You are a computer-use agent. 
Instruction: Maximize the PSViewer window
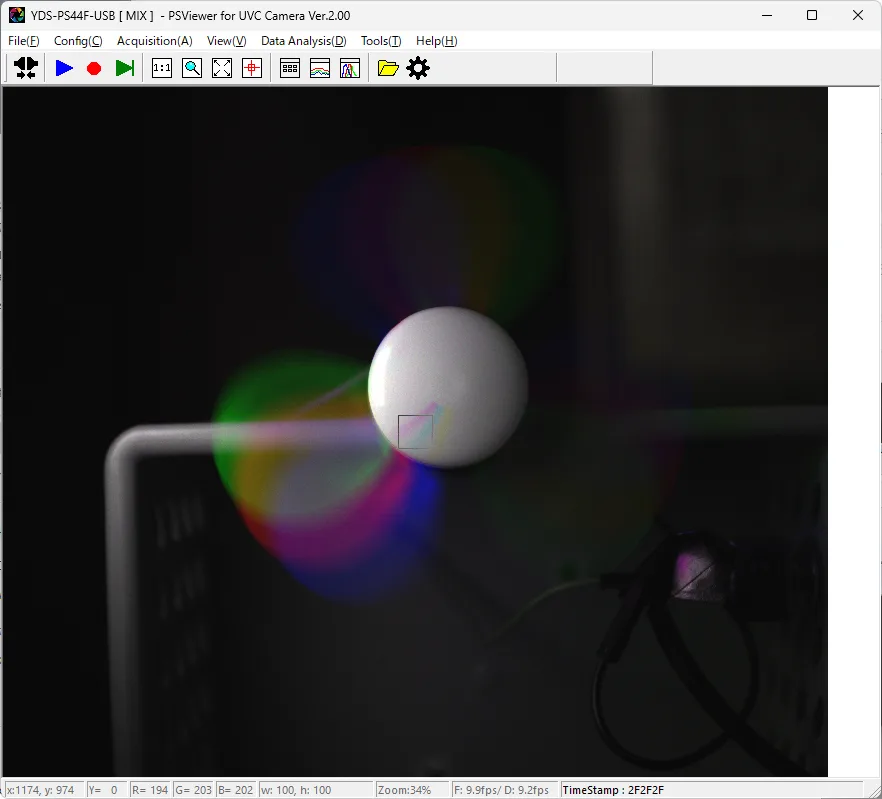click(x=812, y=15)
